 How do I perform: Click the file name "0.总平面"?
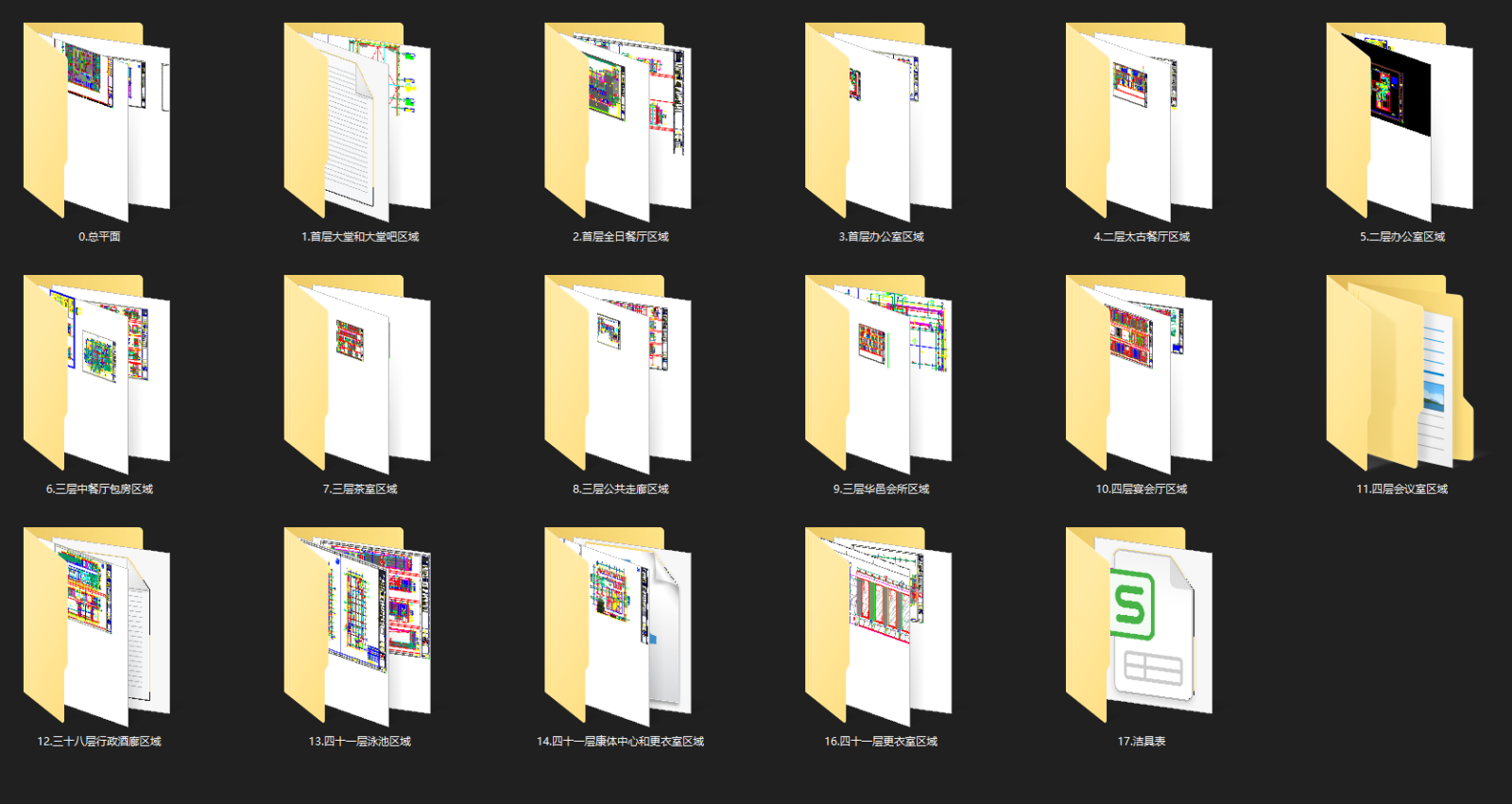tap(99, 237)
